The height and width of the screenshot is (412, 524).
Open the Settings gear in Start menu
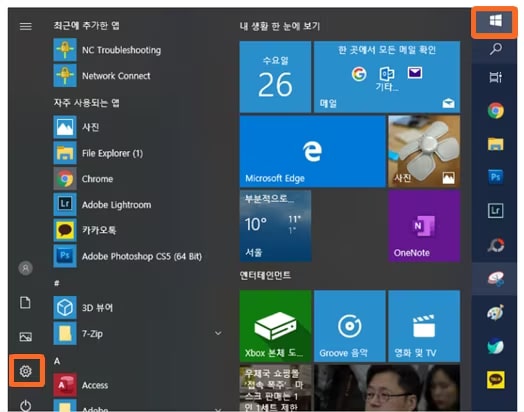point(26,371)
